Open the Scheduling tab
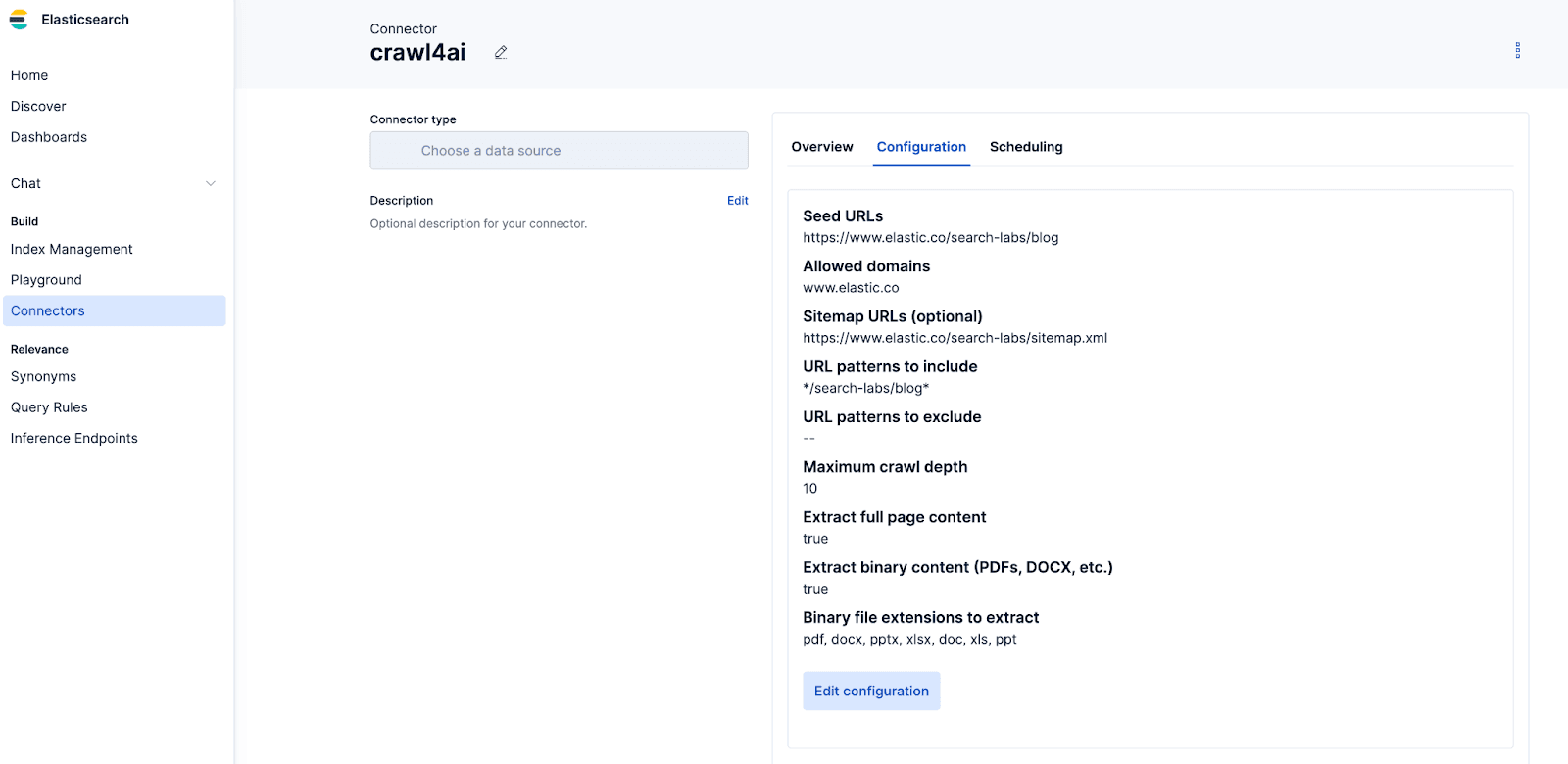1568x764 pixels. pyautogui.click(x=1026, y=147)
